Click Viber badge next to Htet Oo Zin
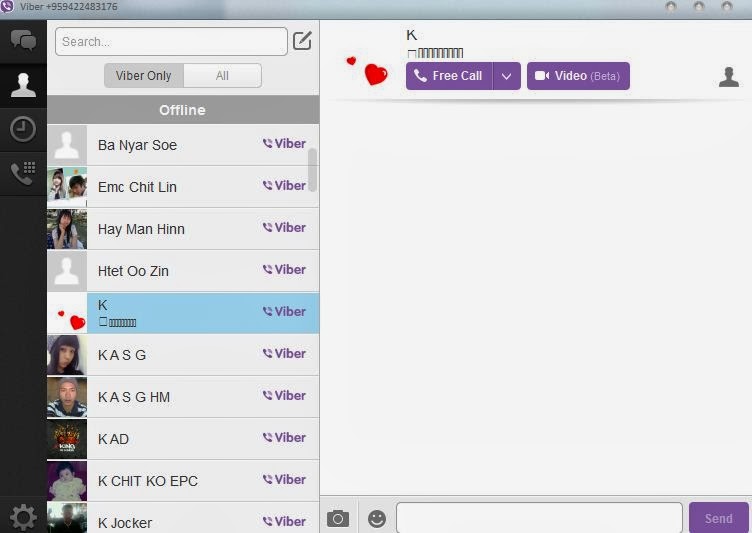This screenshot has width=752, height=533. (284, 269)
